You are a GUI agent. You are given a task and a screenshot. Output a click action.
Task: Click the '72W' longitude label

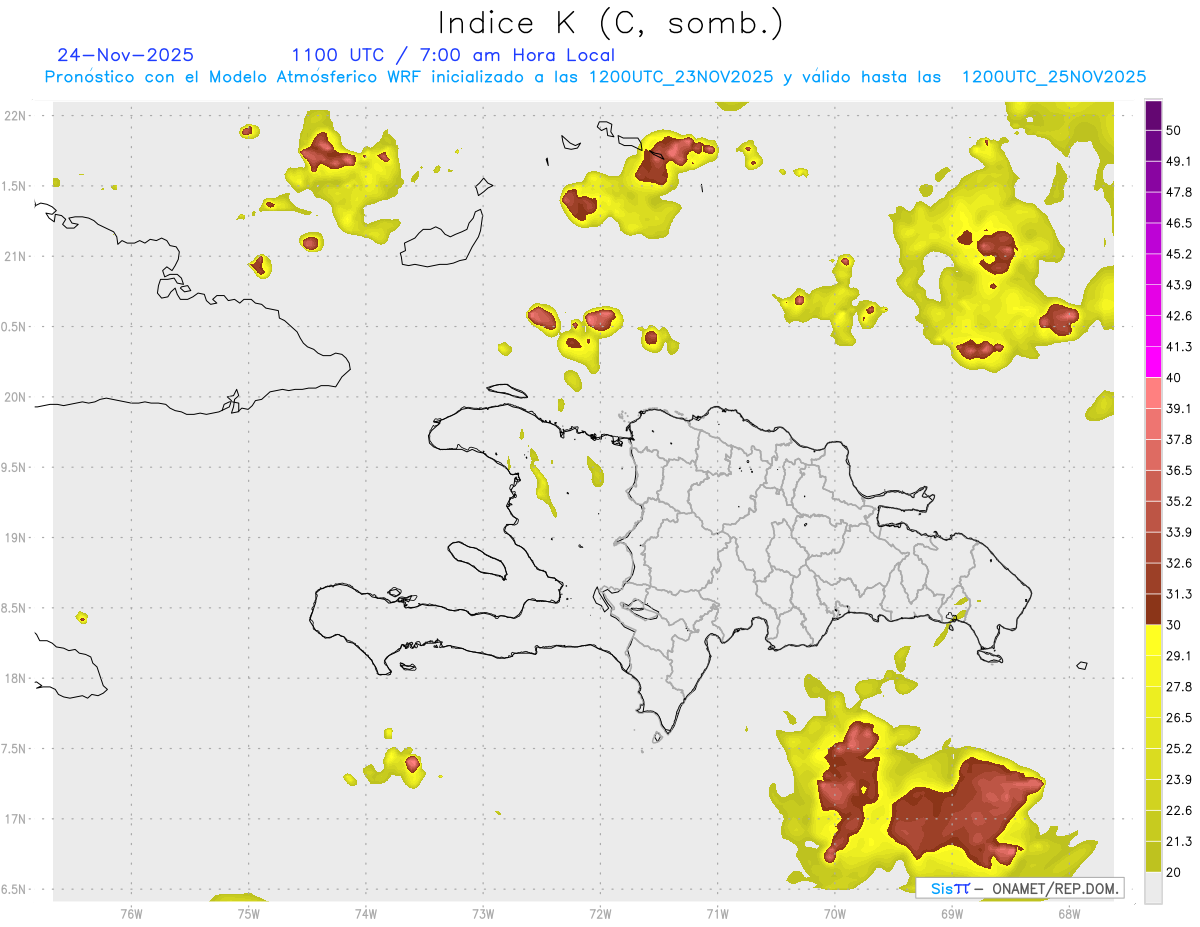[x=600, y=913]
